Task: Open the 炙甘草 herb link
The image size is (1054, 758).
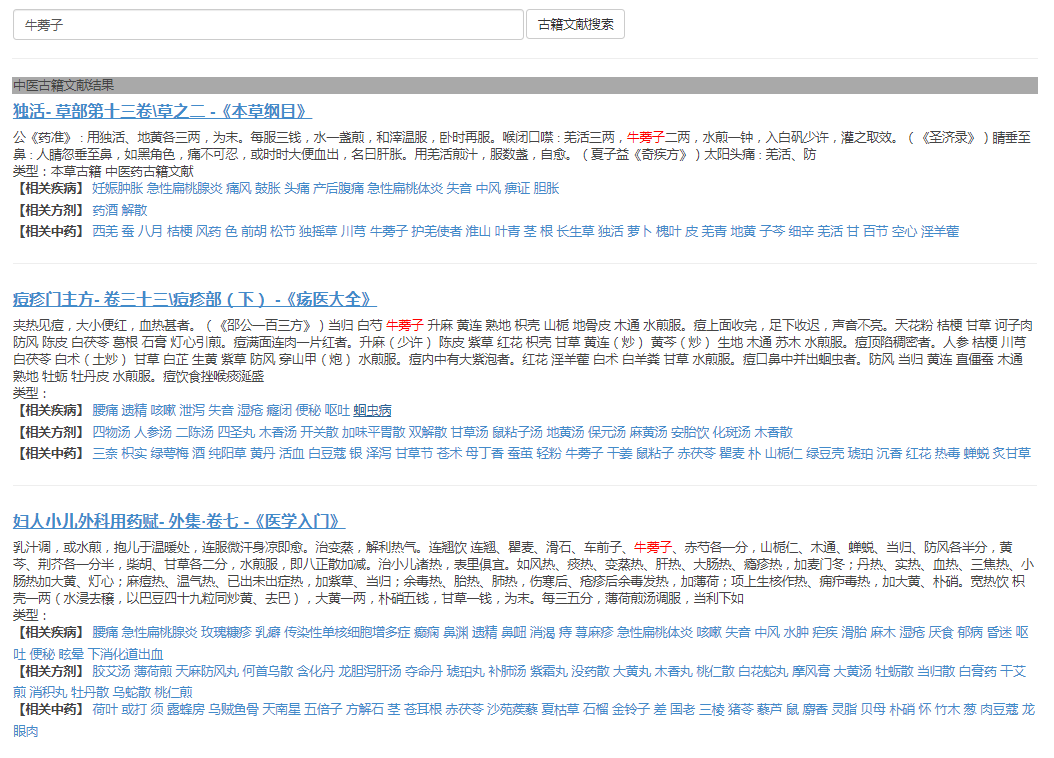Action: pos(1012,453)
